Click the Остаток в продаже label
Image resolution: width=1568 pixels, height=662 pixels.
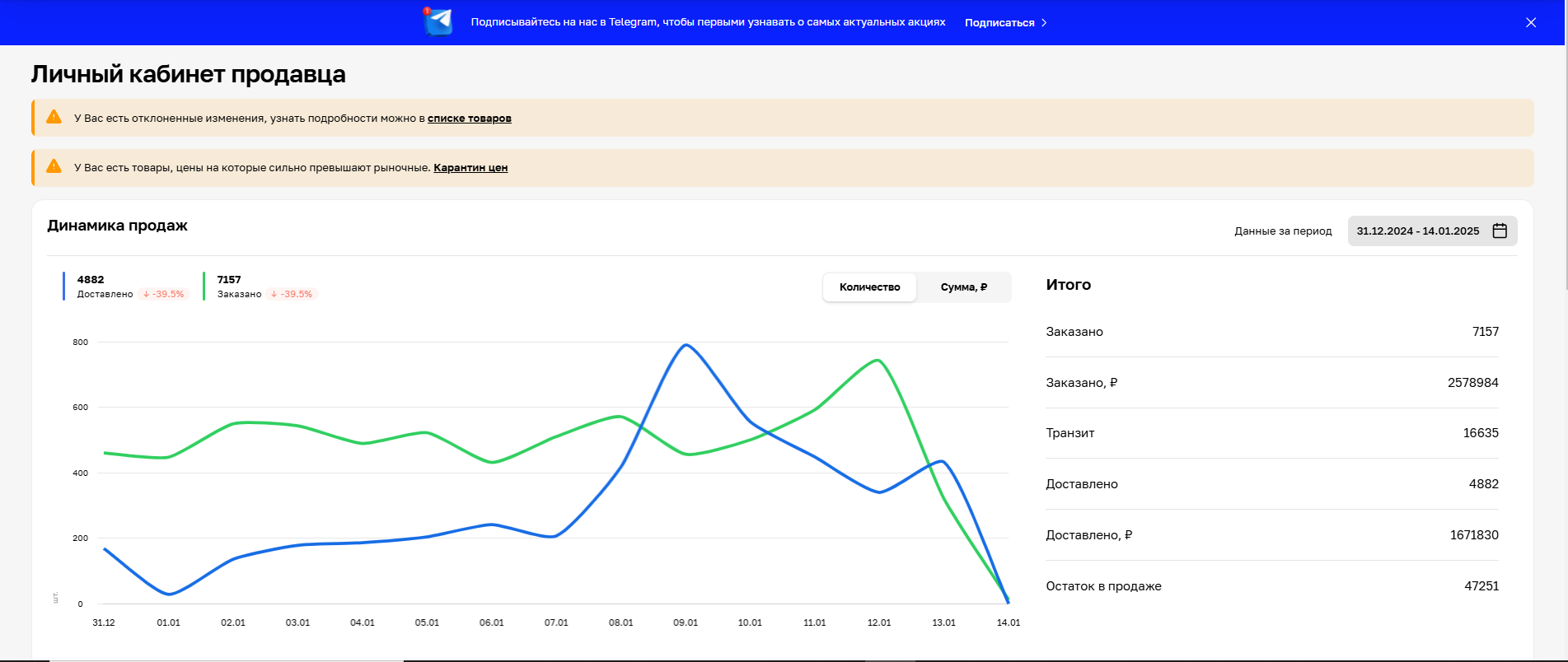pos(1103,586)
